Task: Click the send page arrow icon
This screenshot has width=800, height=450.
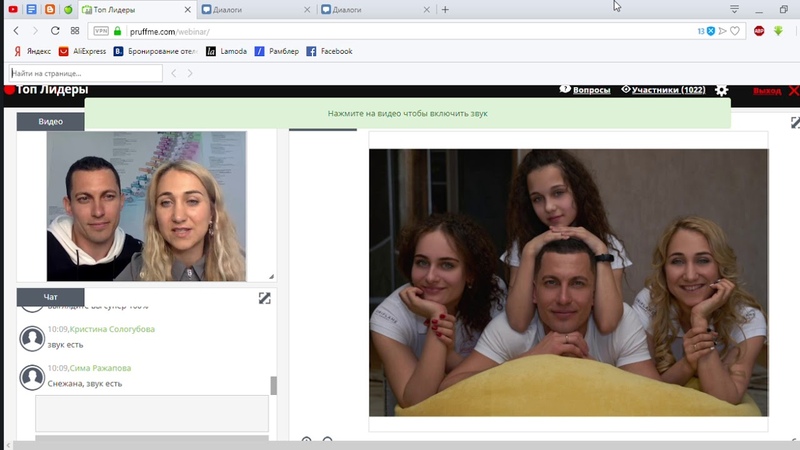Action: pos(722,31)
